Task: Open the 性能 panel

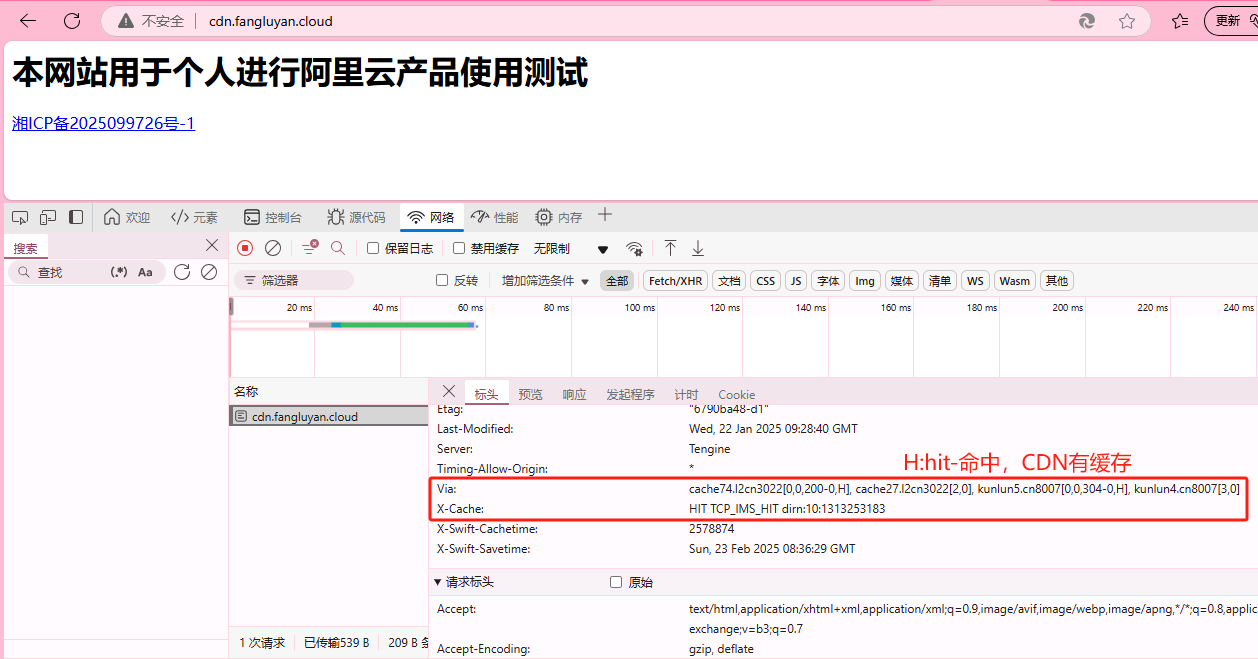Action: pos(495,217)
